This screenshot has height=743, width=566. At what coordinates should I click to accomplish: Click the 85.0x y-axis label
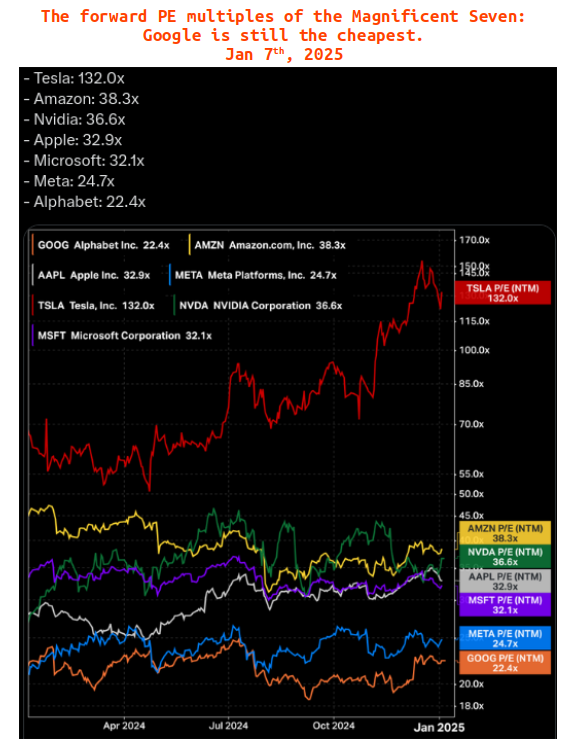[472, 384]
